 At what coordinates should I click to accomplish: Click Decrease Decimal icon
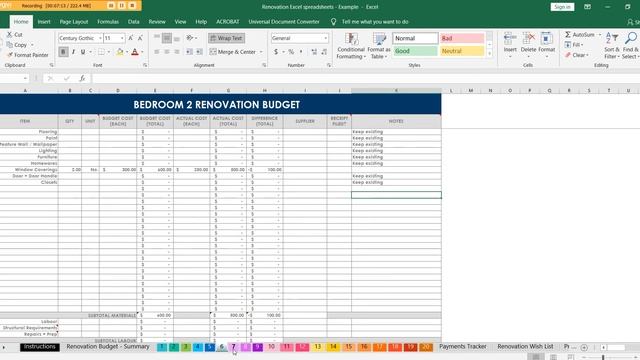coord(324,52)
